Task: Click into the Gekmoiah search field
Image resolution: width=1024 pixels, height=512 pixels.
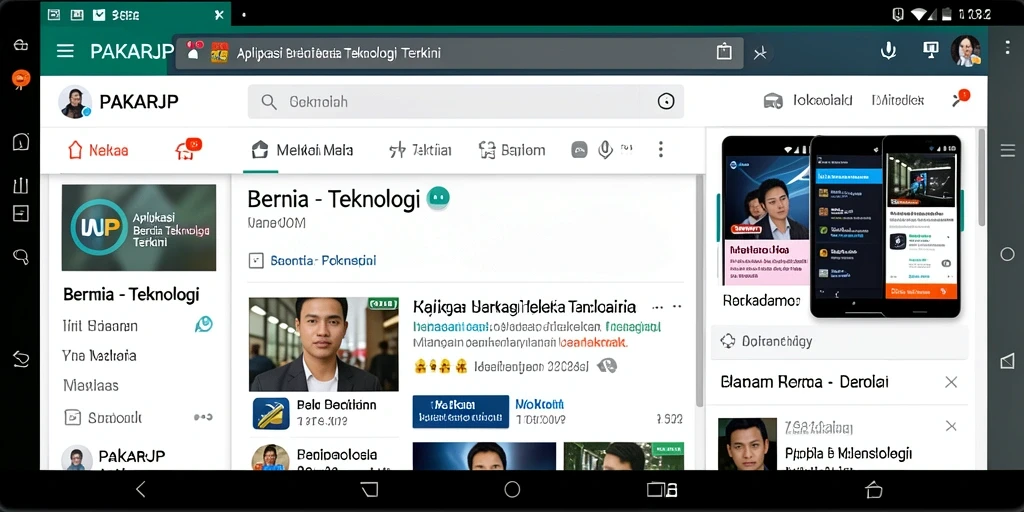Action: [x=466, y=102]
